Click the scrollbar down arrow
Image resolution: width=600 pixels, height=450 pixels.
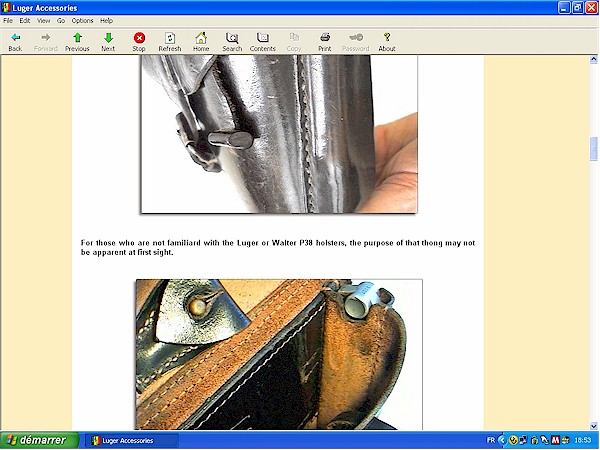593,426
